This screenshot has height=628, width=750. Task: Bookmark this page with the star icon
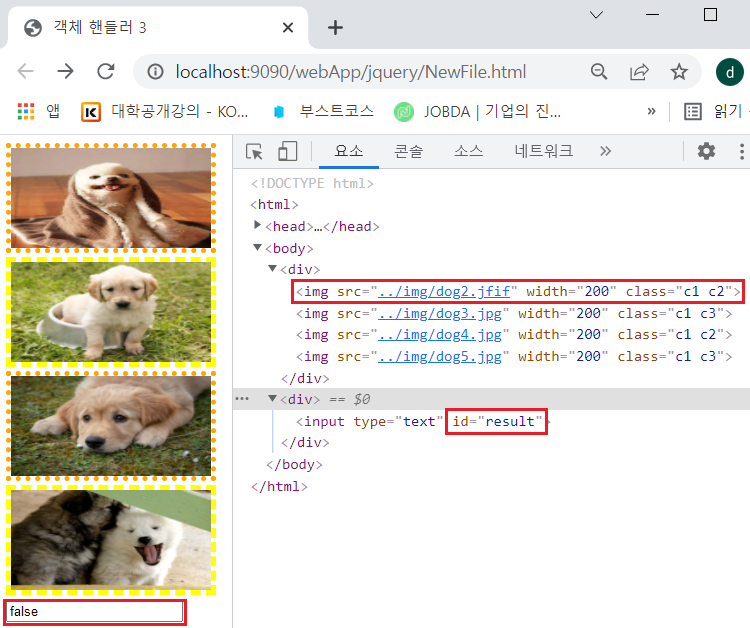point(679,72)
